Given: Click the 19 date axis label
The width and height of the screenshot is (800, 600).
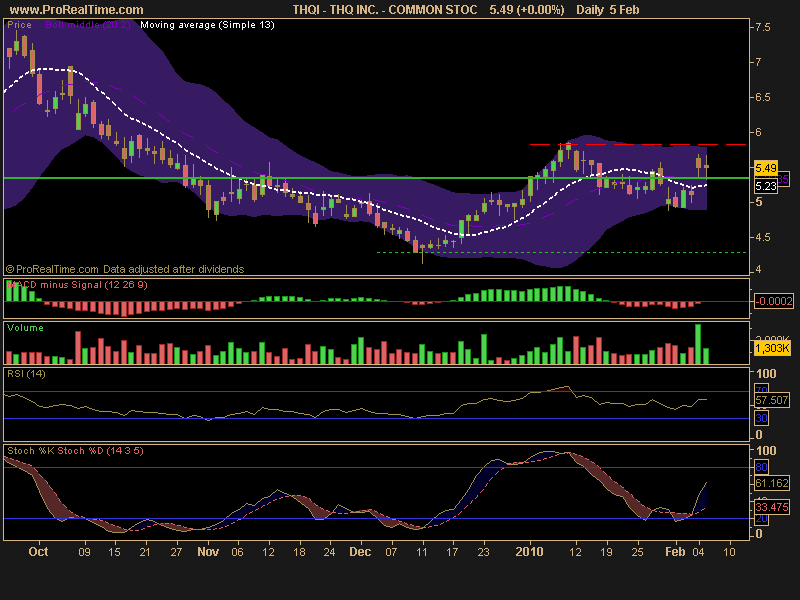Looking at the screenshot, I should point(606,552).
